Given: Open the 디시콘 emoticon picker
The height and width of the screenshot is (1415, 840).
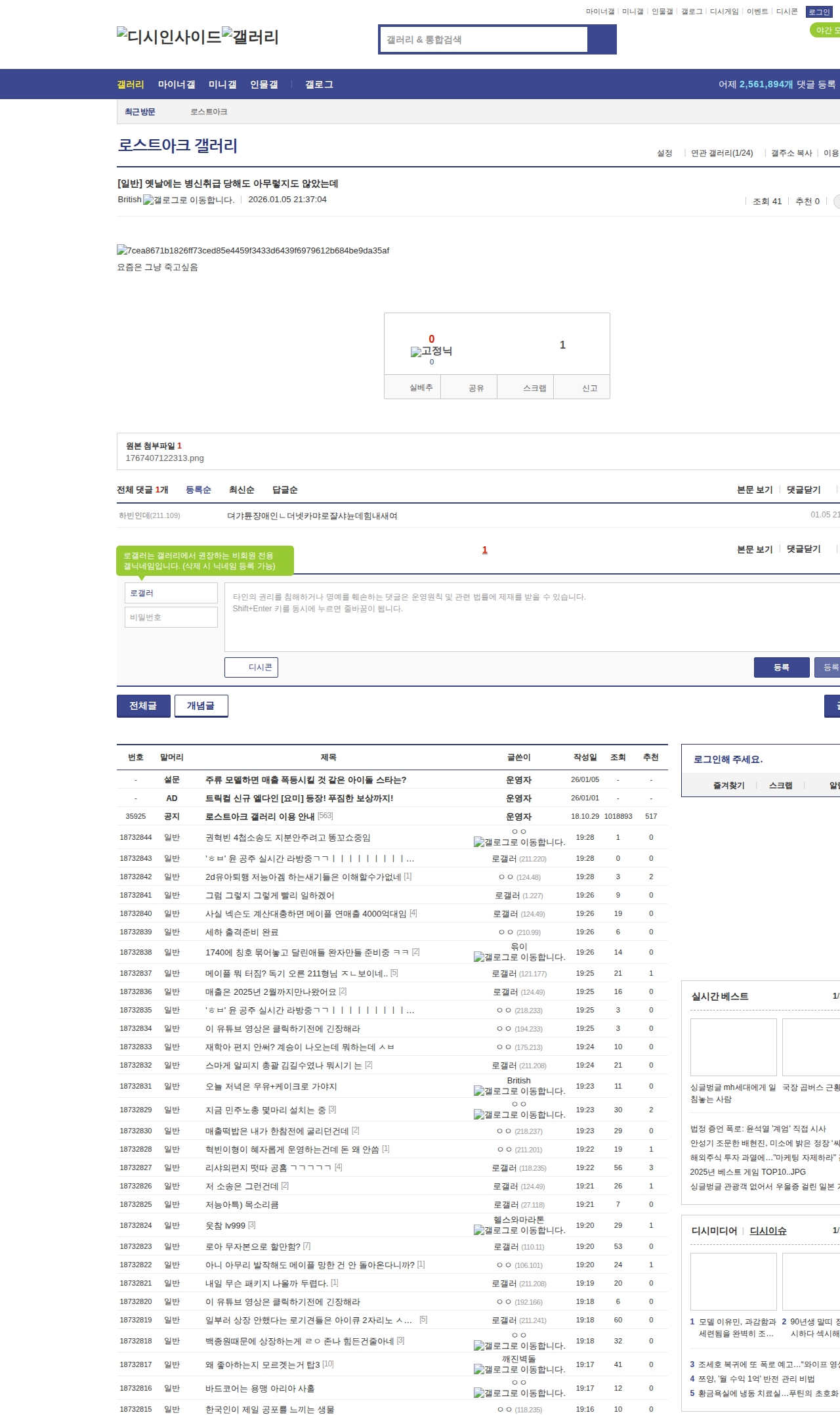Looking at the screenshot, I should [x=251, y=667].
